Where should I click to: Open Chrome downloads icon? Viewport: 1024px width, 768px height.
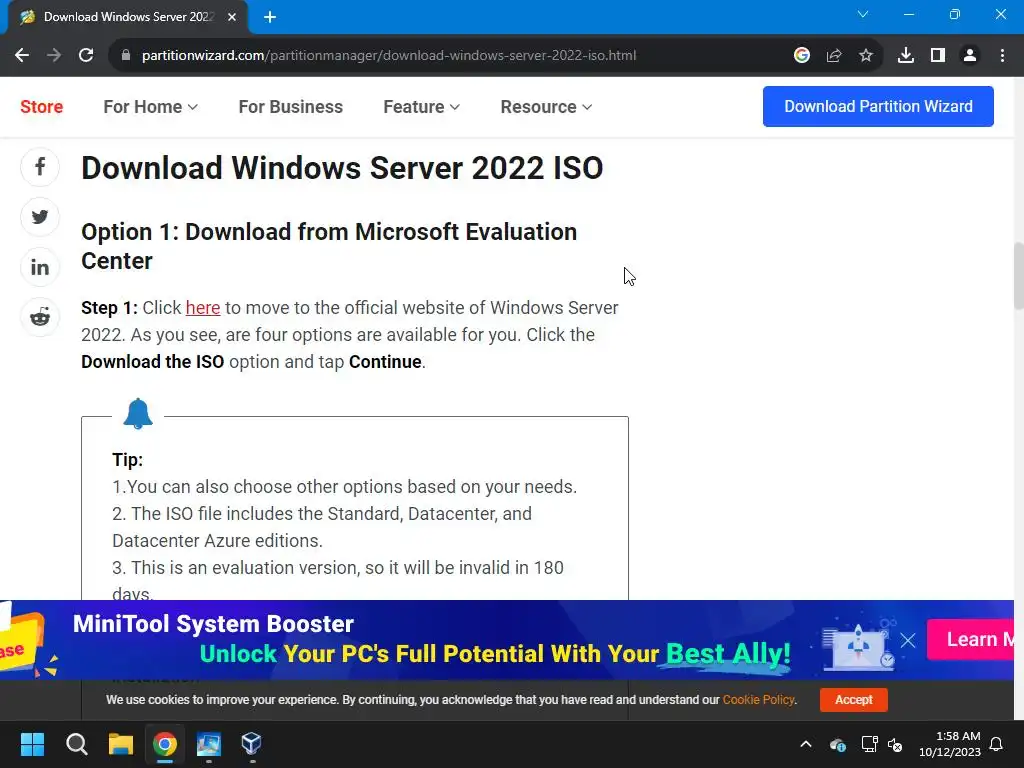(x=906, y=56)
